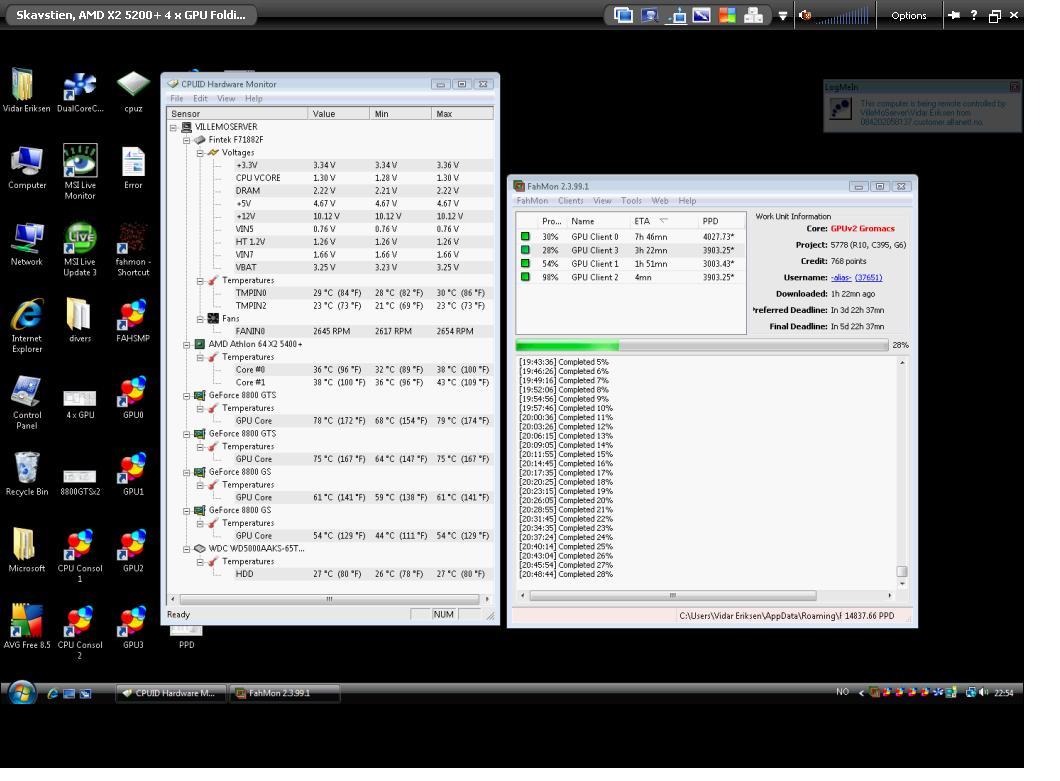
Task: Collapse the Fans tree node
Action: [x=200, y=318]
